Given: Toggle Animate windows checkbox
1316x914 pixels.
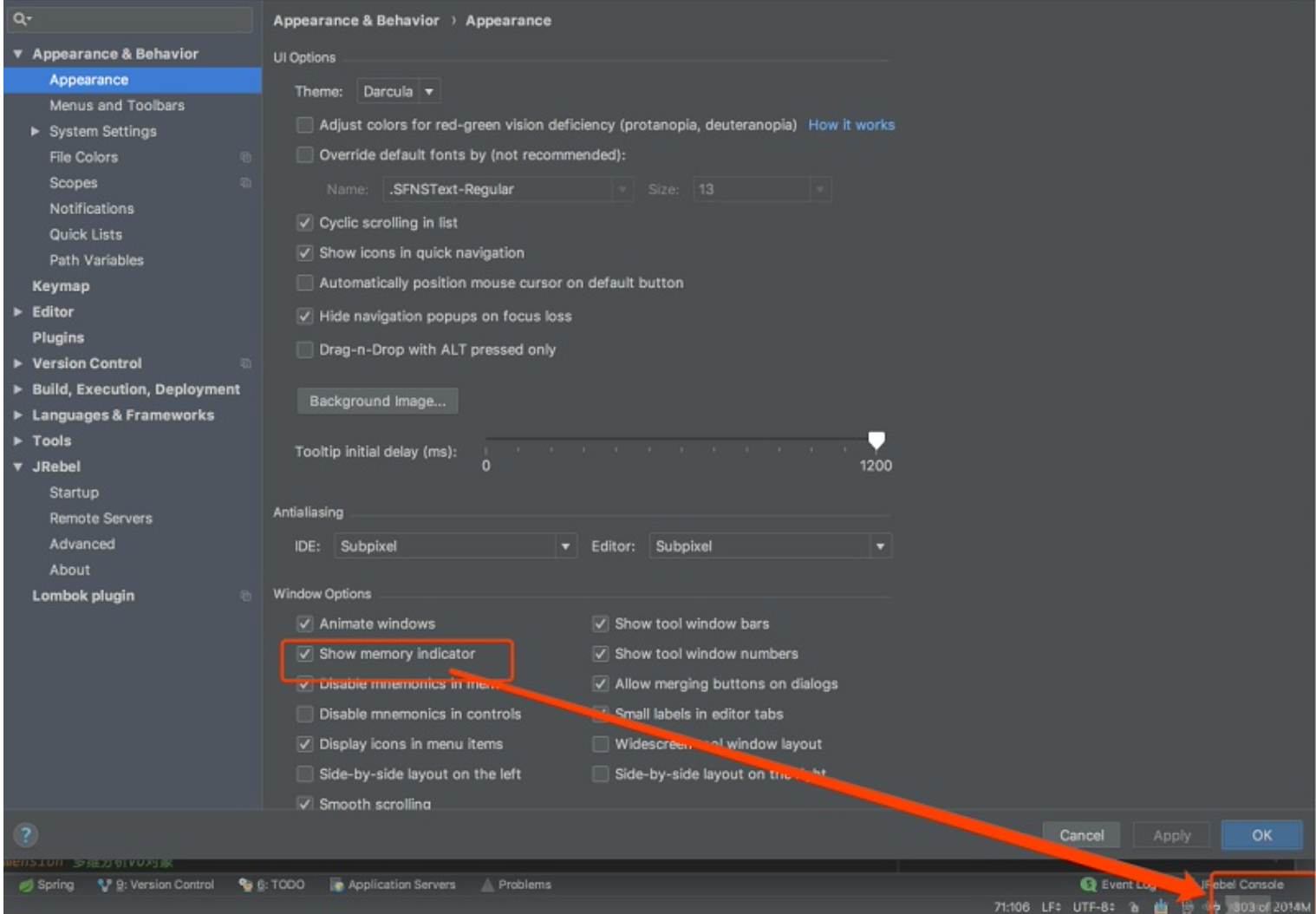Looking at the screenshot, I should [x=305, y=623].
